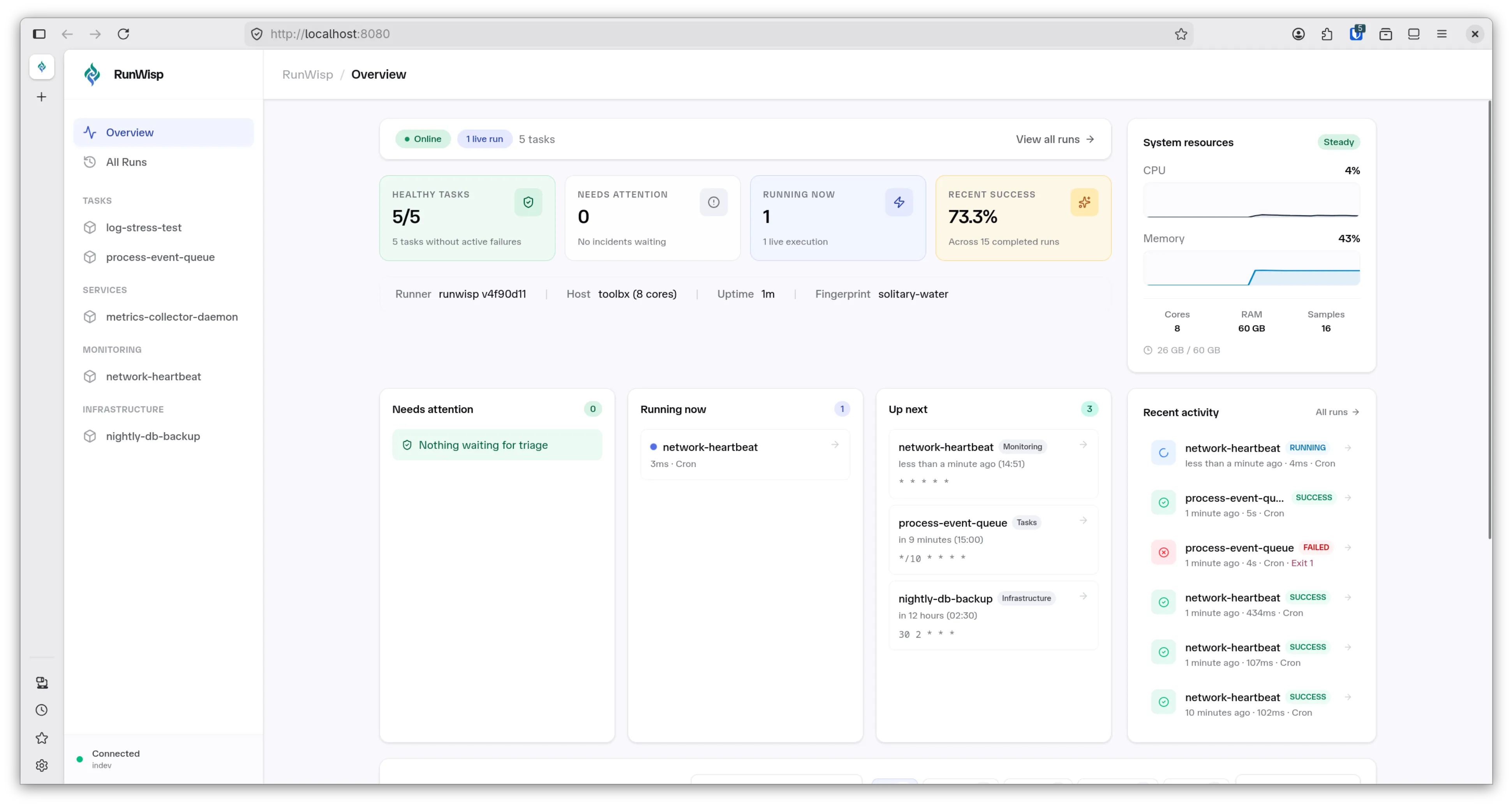
Task: Open the Needs Attention summary card
Action: point(653,218)
